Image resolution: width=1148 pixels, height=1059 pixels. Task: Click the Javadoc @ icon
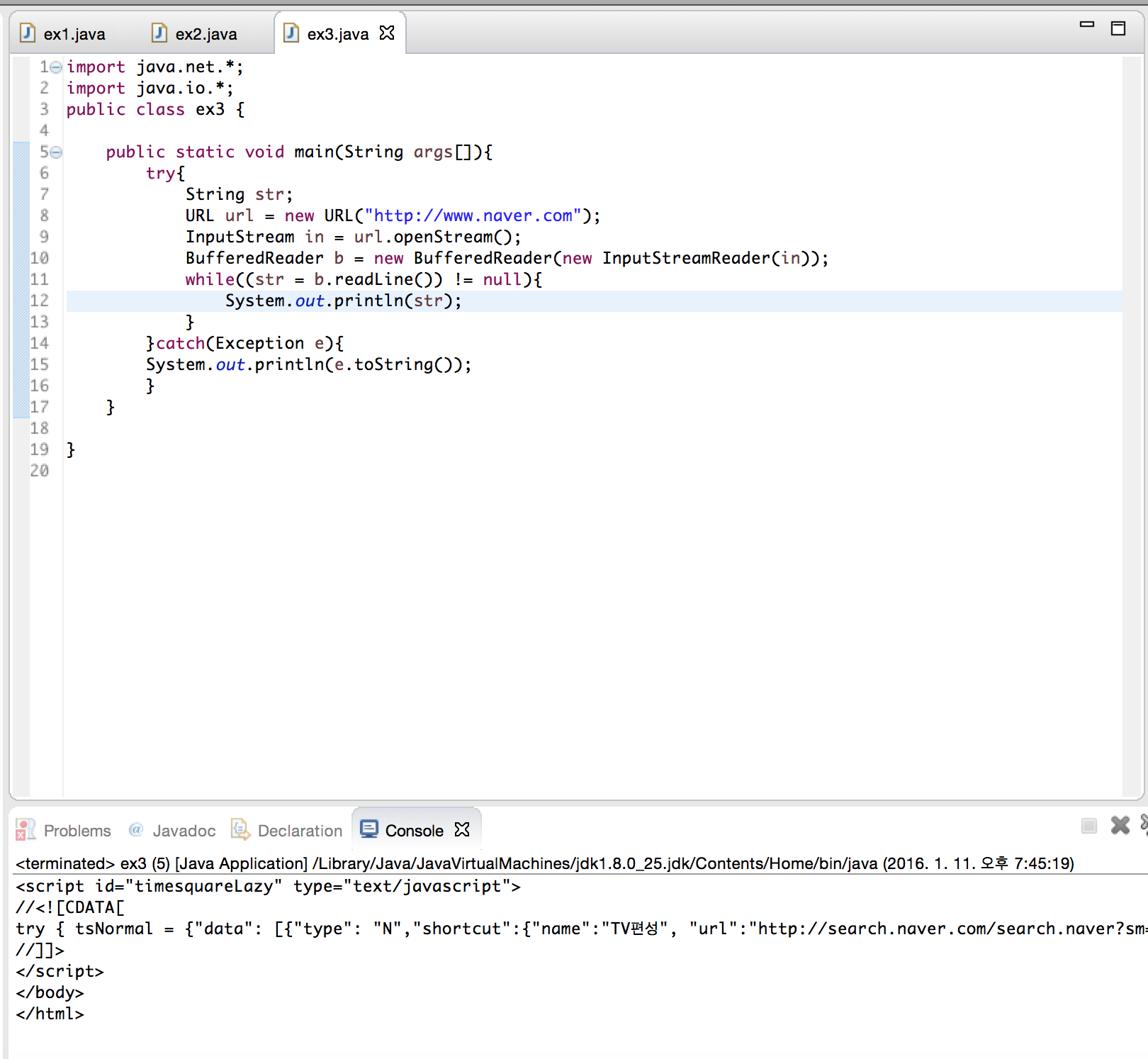[135, 829]
